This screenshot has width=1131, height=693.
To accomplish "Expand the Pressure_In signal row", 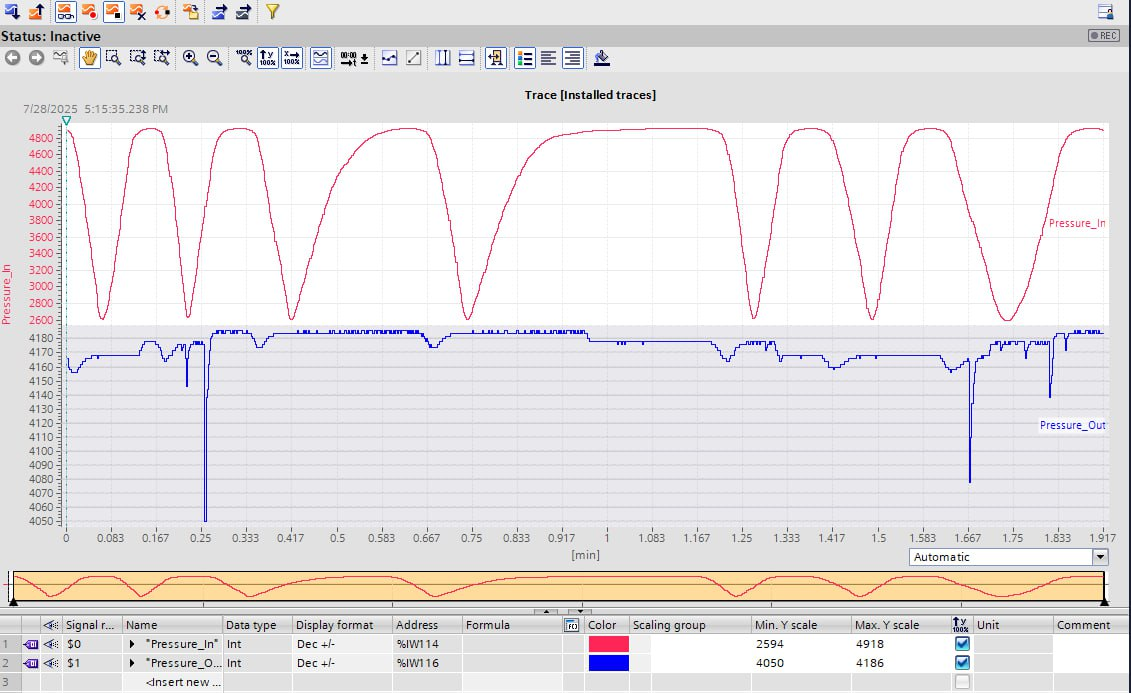I will click(x=132, y=644).
